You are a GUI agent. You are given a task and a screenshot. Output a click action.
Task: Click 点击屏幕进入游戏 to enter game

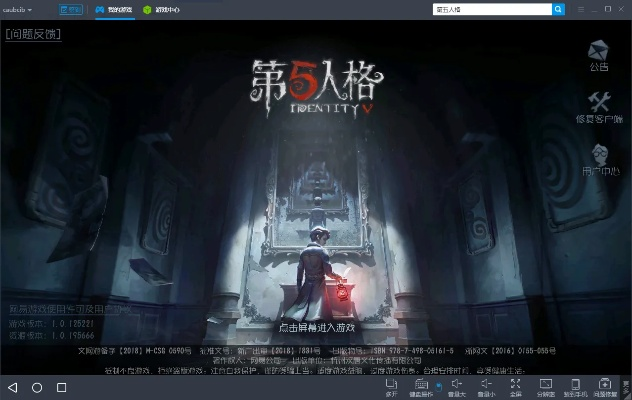point(317,327)
